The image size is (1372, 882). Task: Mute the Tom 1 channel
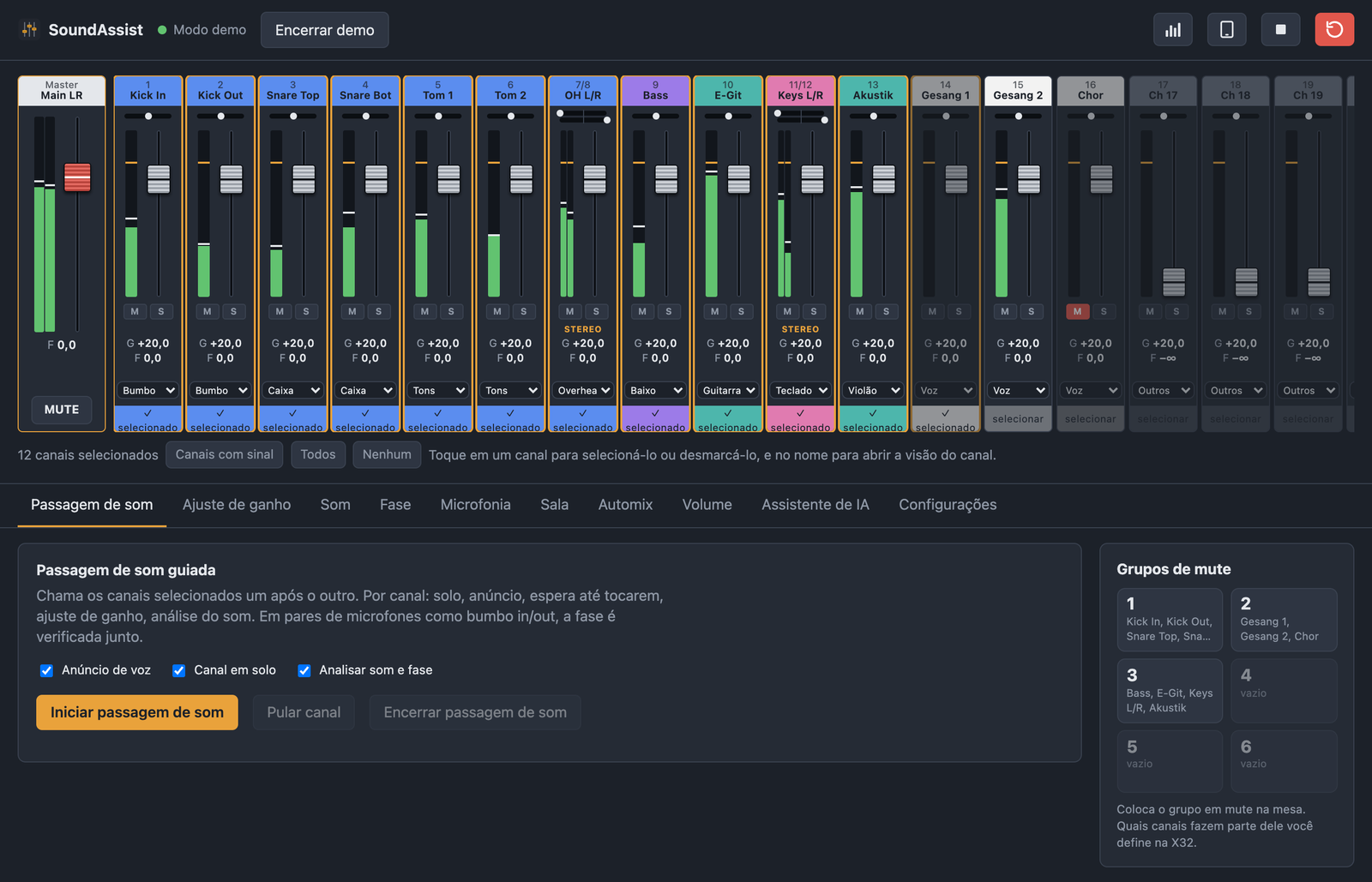(424, 311)
